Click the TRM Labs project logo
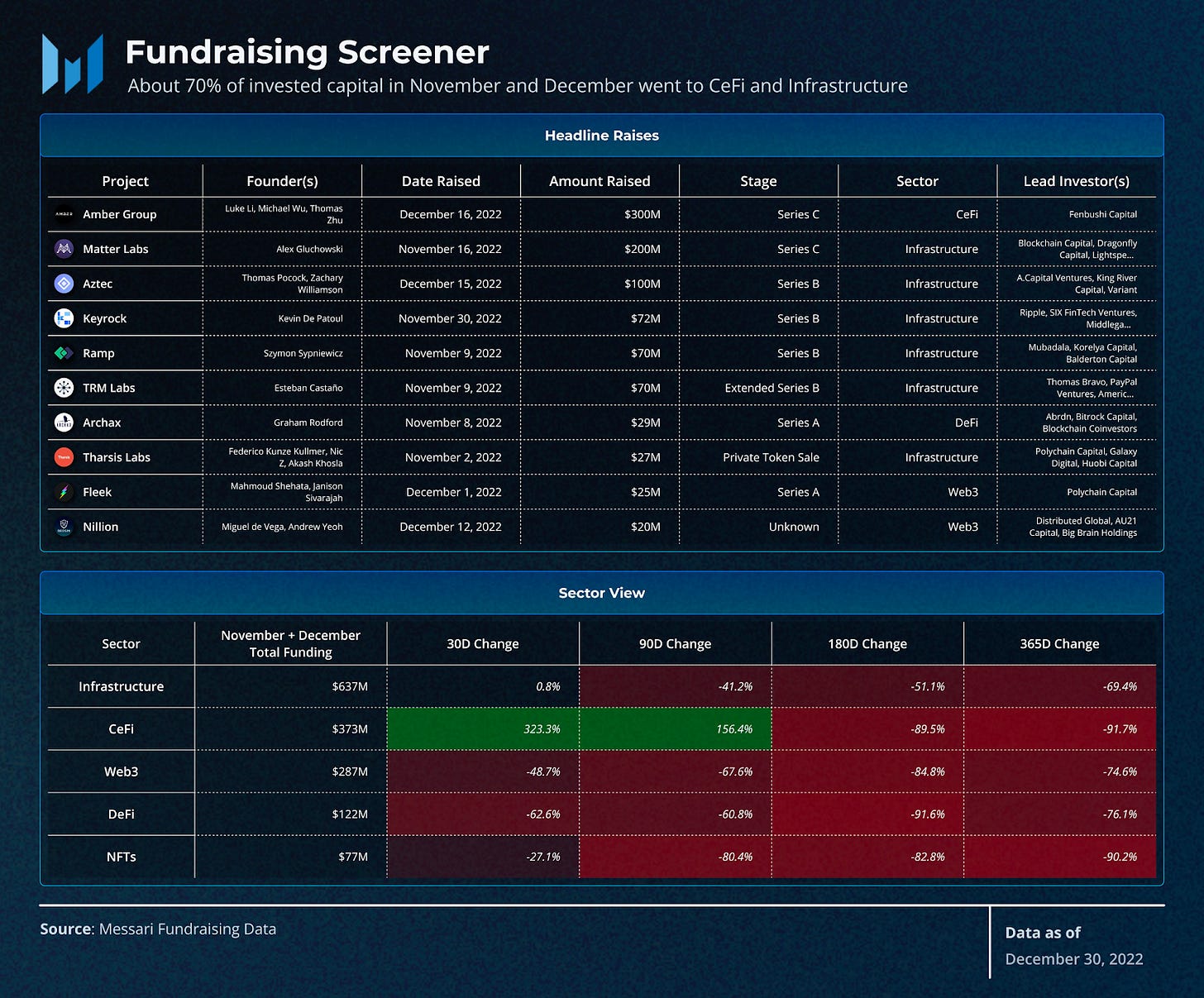 click(x=64, y=388)
